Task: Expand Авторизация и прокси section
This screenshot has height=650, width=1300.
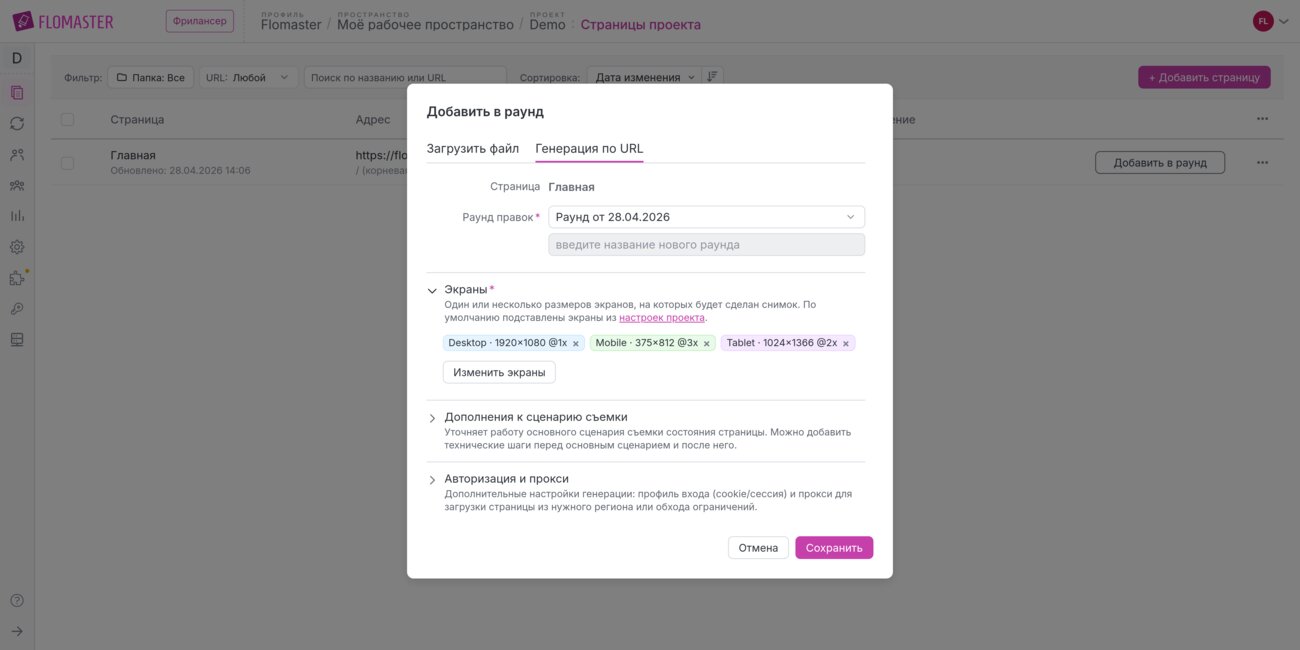Action: [432, 480]
